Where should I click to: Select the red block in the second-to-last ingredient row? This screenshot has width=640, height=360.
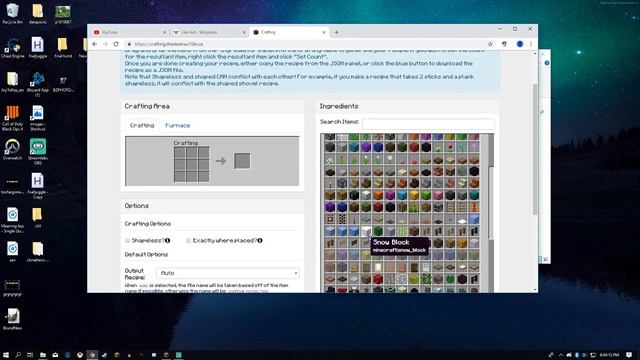[x=378, y=279]
